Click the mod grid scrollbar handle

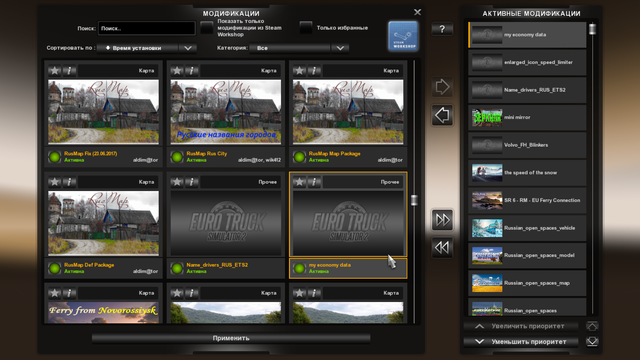click(414, 200)
